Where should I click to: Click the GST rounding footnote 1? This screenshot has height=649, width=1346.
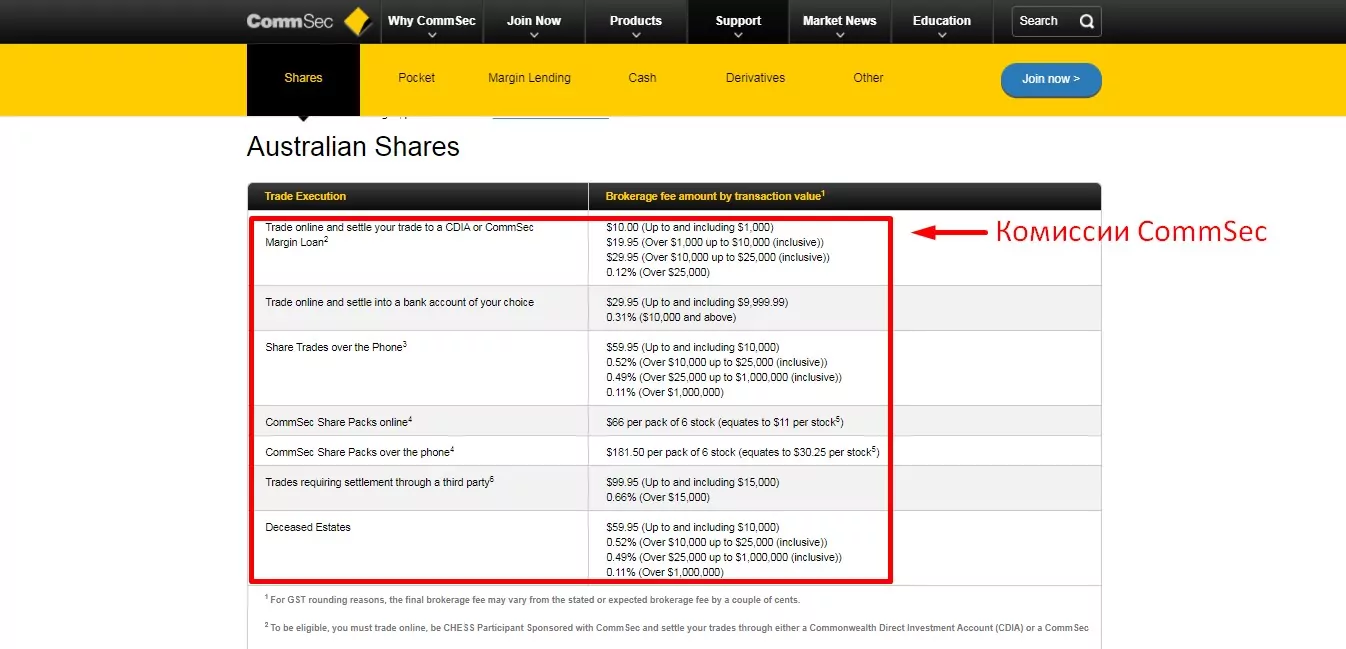coord(532,600)
